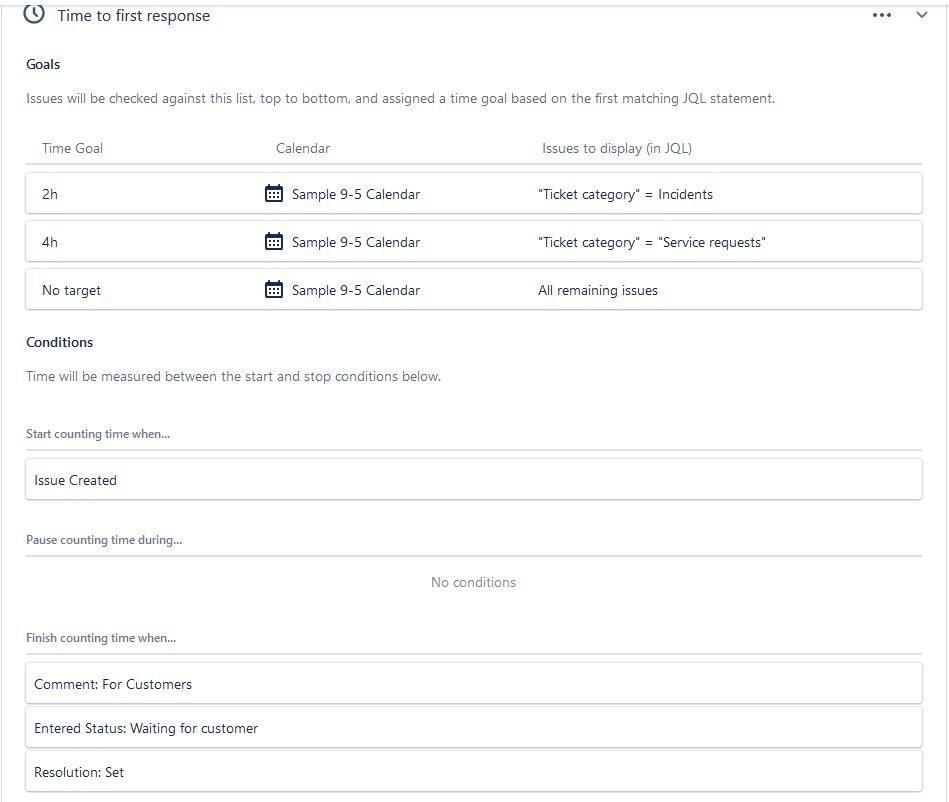Select Entered Status: Waiting for customer condition
This screenshot has width=949, height=802.
pyautogui.click(x=146, y=728)
